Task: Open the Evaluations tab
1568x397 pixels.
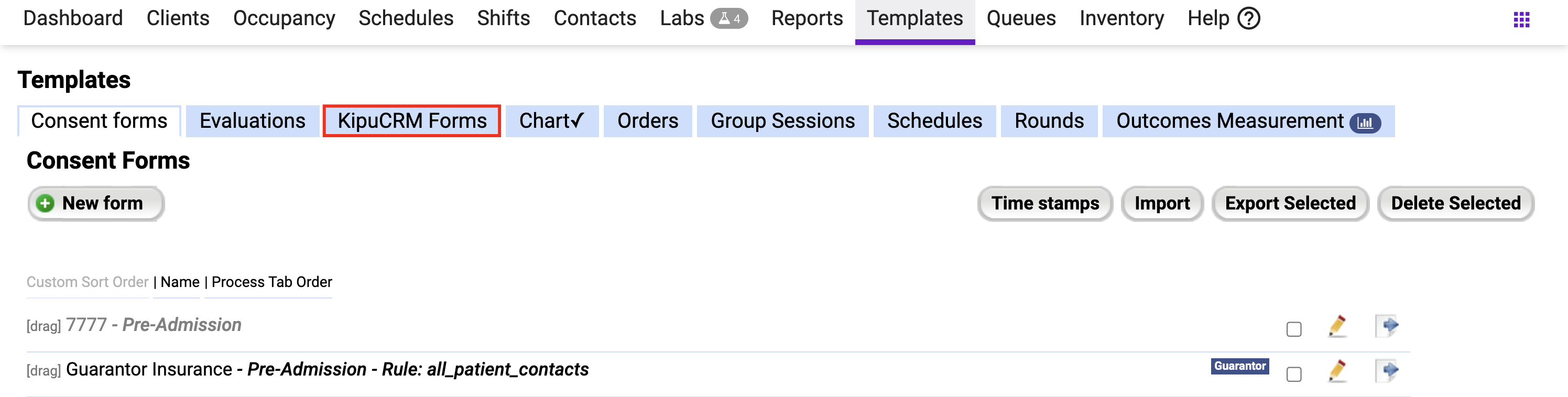Action: pos(252,120)
